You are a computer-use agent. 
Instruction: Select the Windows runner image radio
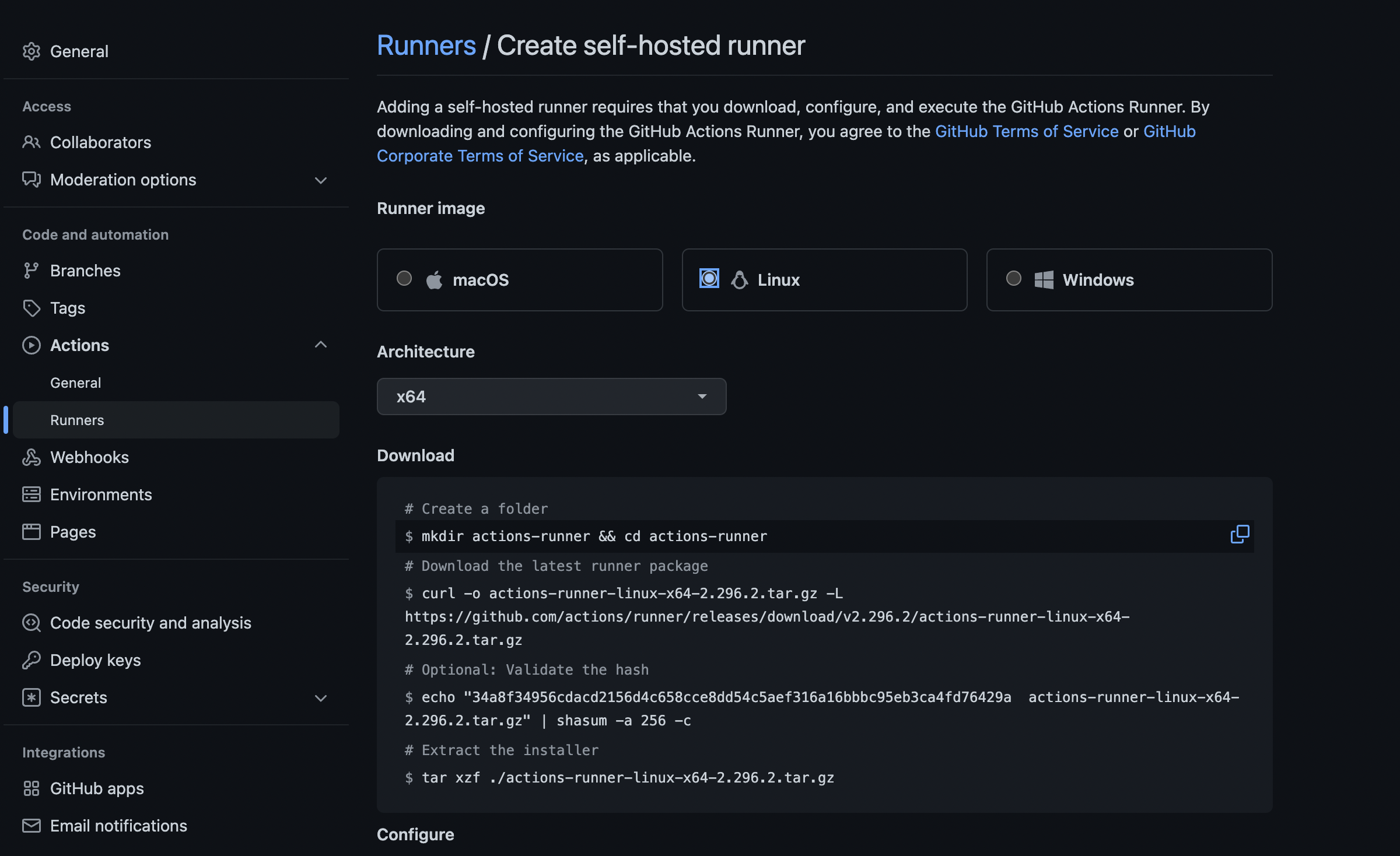click(1014, 279)
